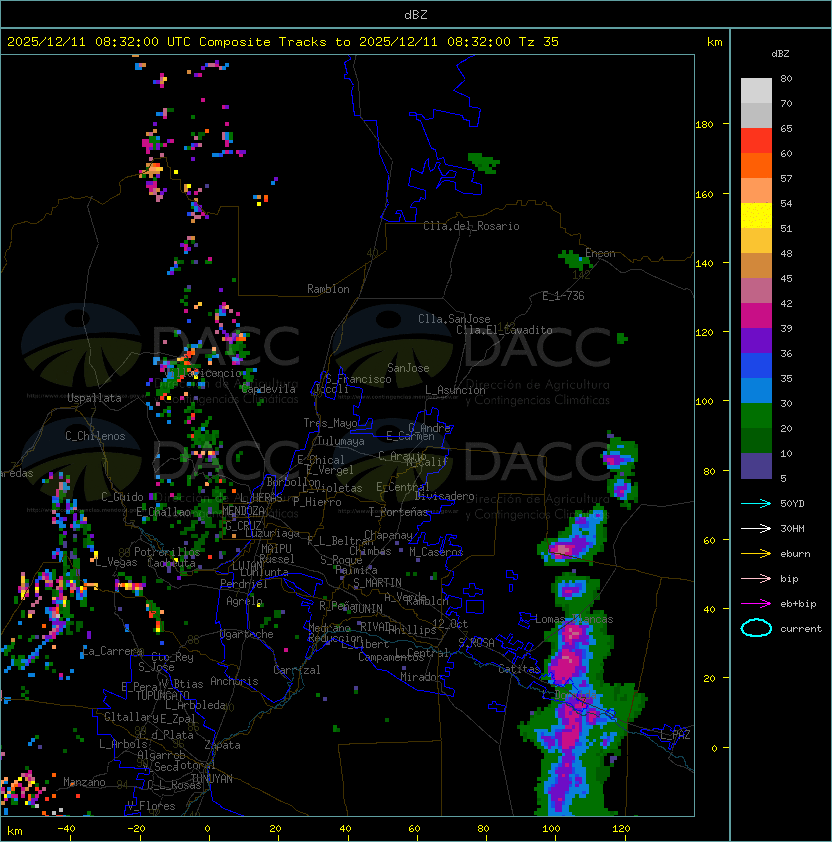Image resolution: width=832 pixels, height=842 pixels.
Task: Click the 'current' legend label
Action: click(801, 628)
